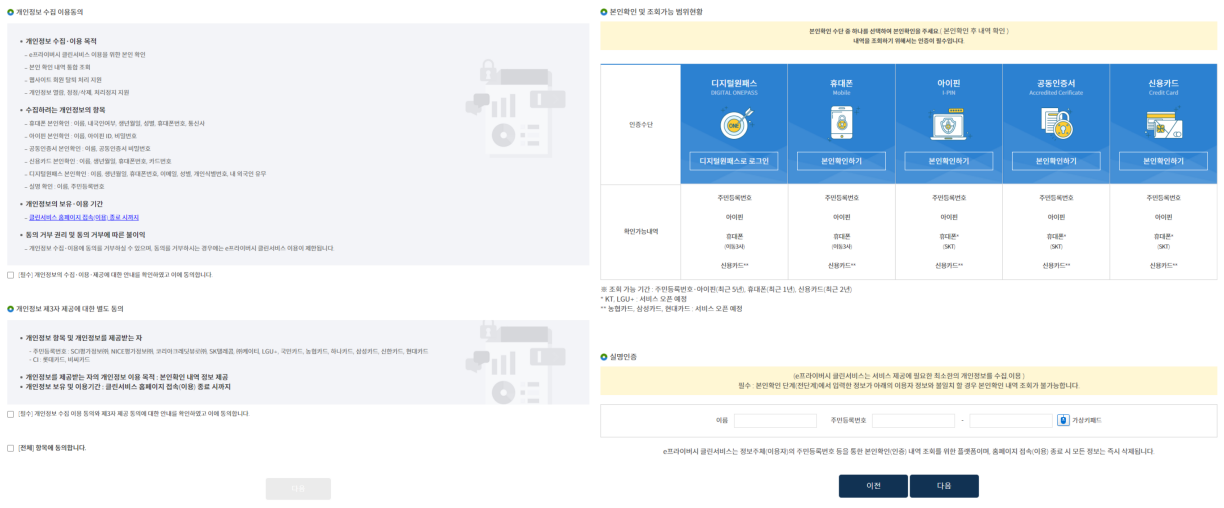Viewport: 1224px width, 508px height.
Task: Click 본인확인하기 under 아이핀 I-PIN
Action: (948, 161)
